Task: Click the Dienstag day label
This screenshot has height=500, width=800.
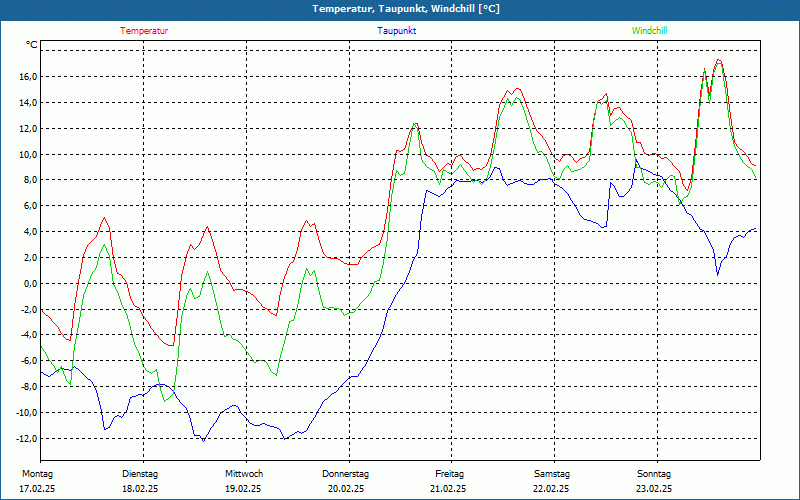Action: 140,474
